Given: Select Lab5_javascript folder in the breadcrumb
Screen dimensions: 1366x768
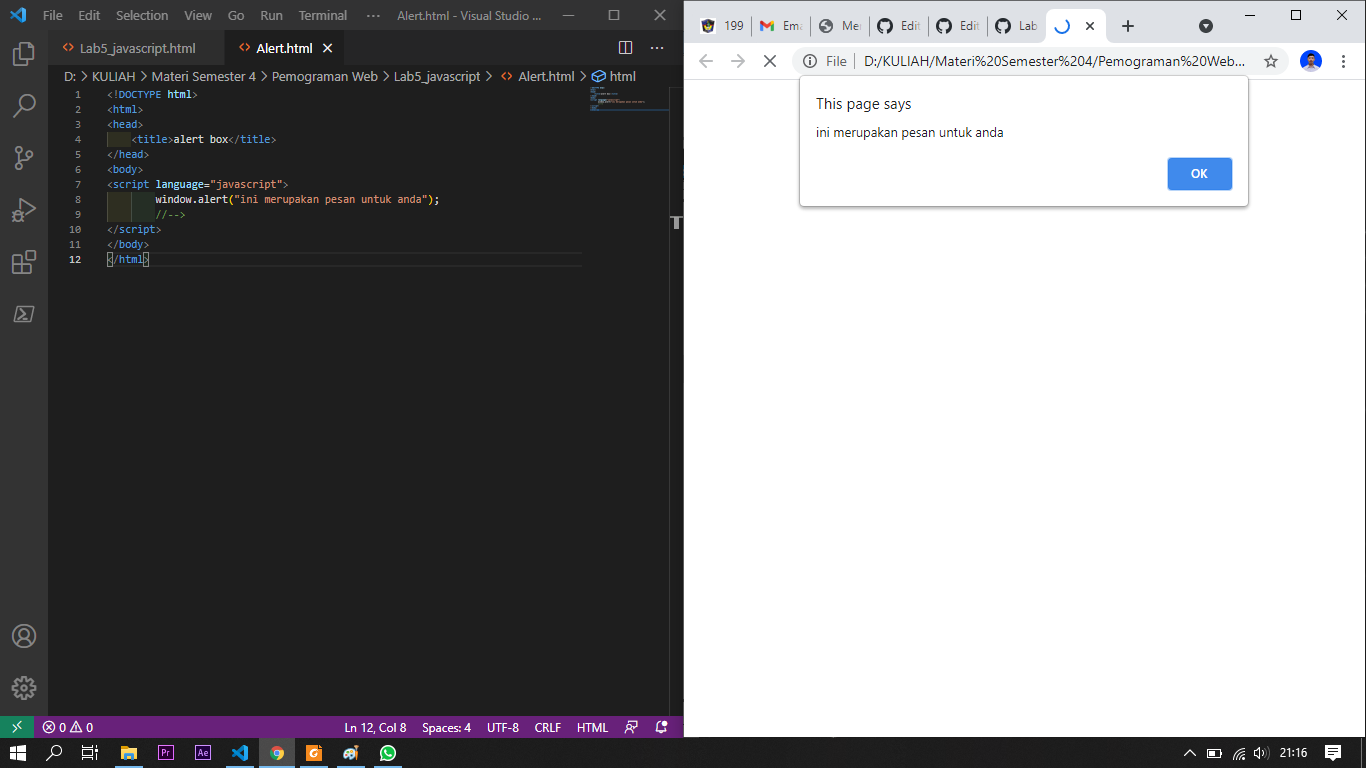Looking at the screenshot, I should pos(437,76).
